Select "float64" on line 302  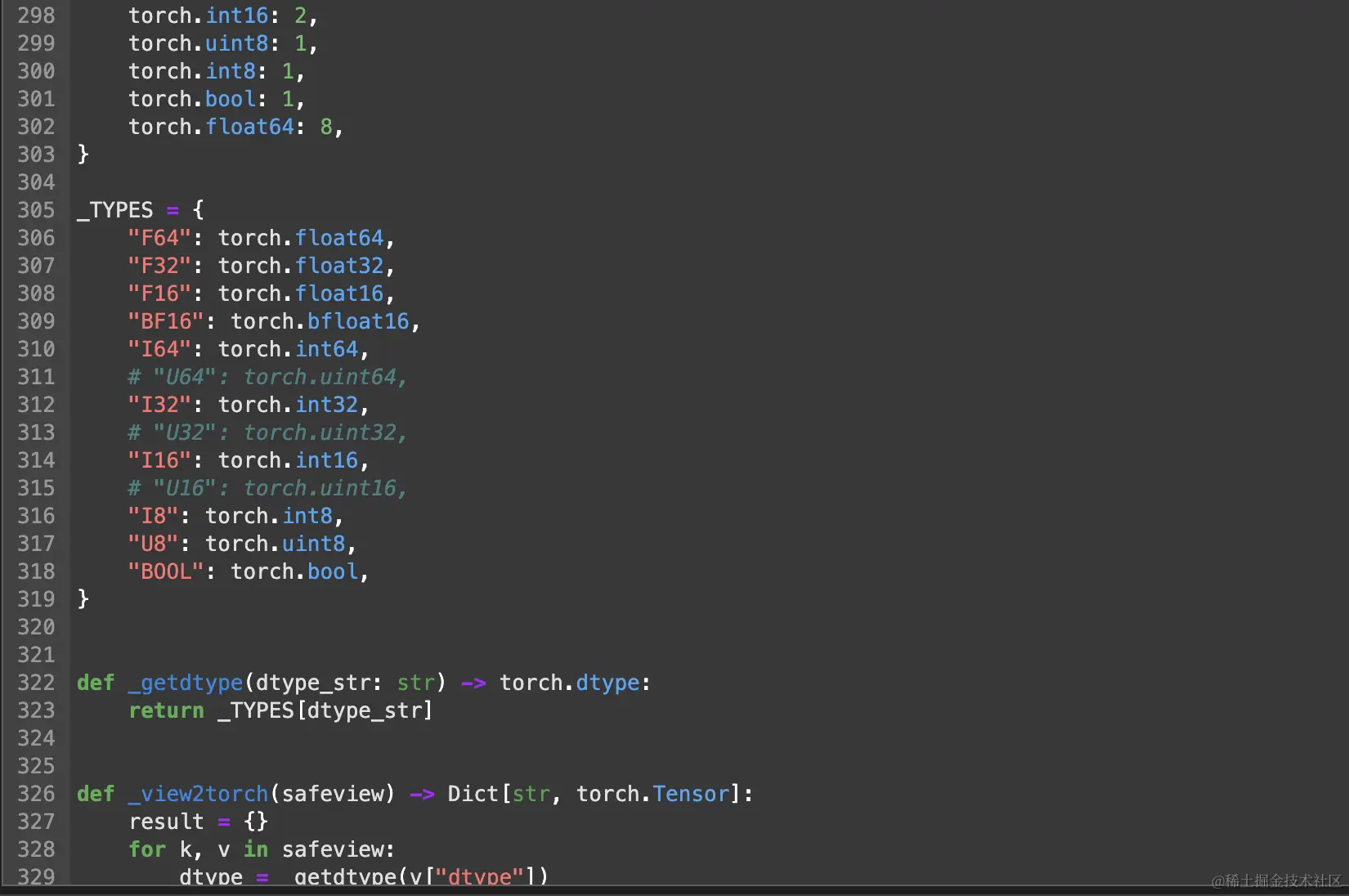[249, 127]
